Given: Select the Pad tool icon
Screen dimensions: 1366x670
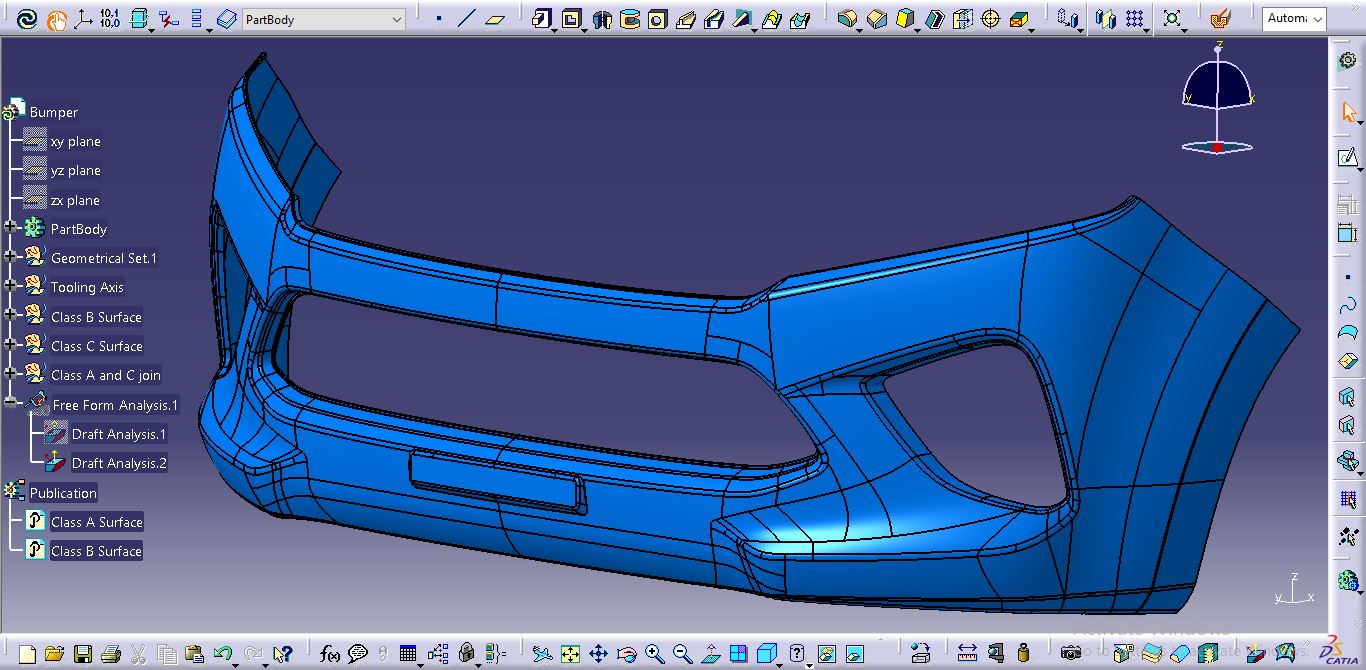Looking at the screenshot, I should point(542,19).
